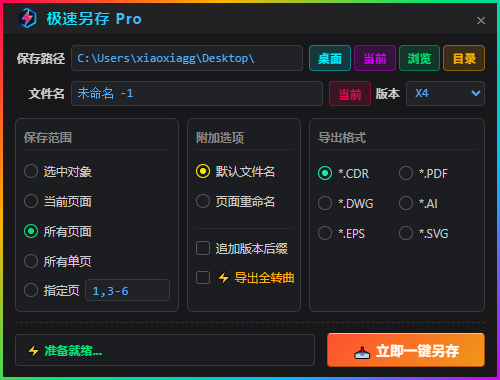Click the purple 当前 path button

point(375,58)
